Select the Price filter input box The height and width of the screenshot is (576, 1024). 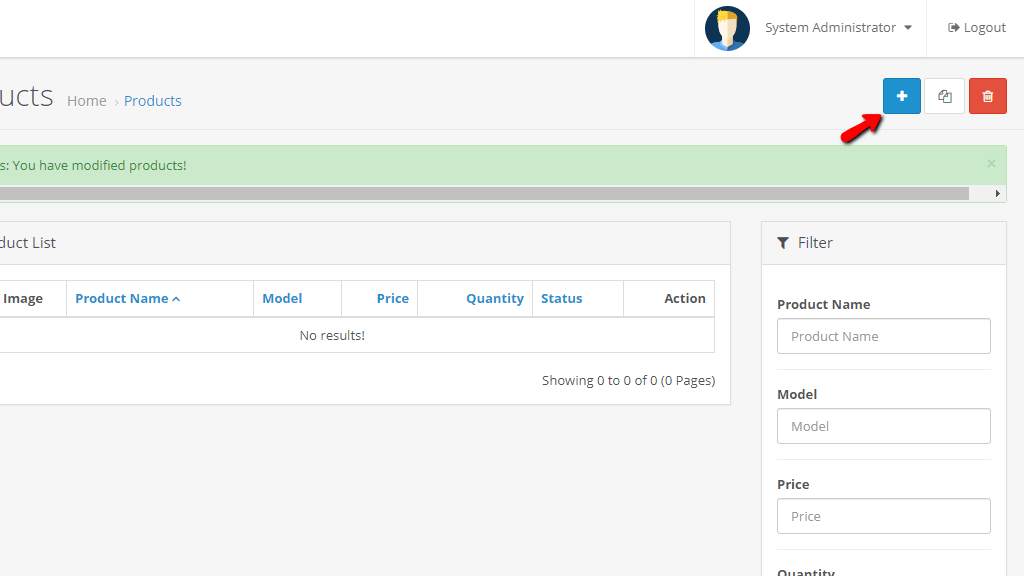click(883, 516)
